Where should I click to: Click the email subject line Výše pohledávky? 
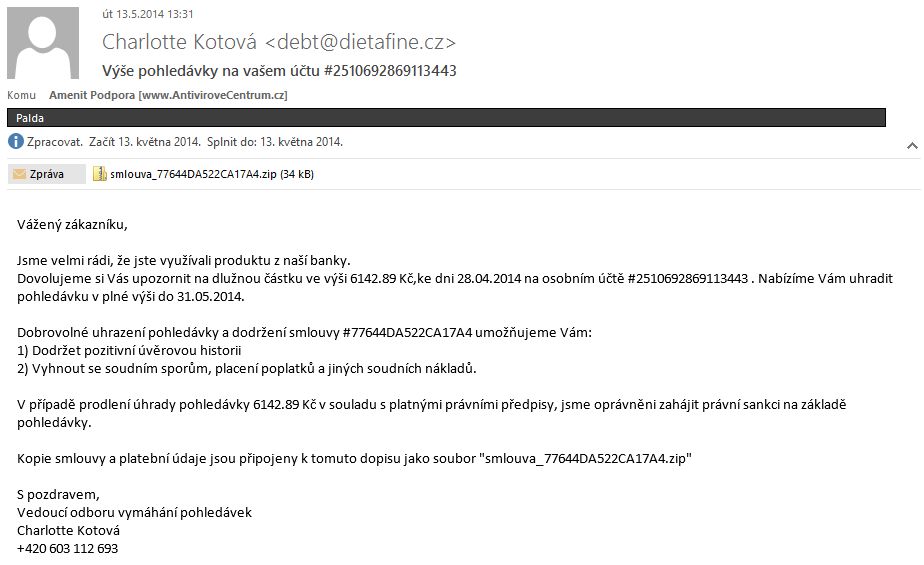click(279, 71)
